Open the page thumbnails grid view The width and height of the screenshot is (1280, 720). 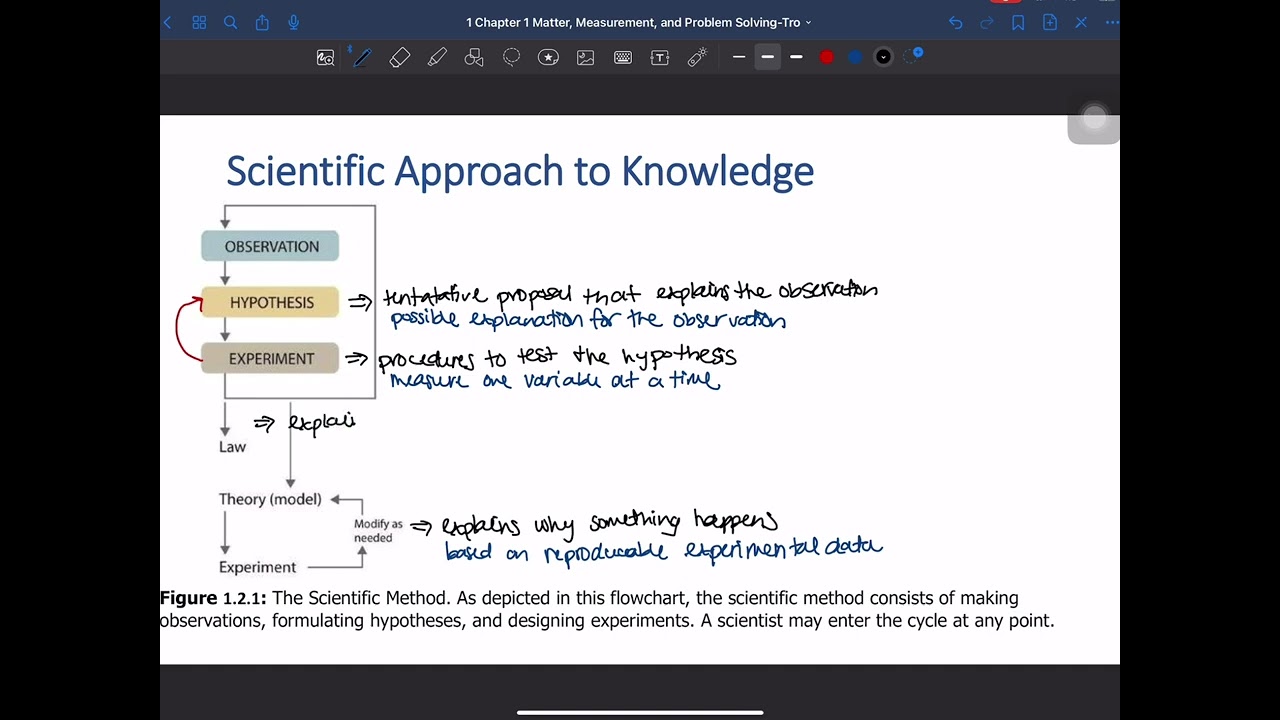click(x=199, y=22)
